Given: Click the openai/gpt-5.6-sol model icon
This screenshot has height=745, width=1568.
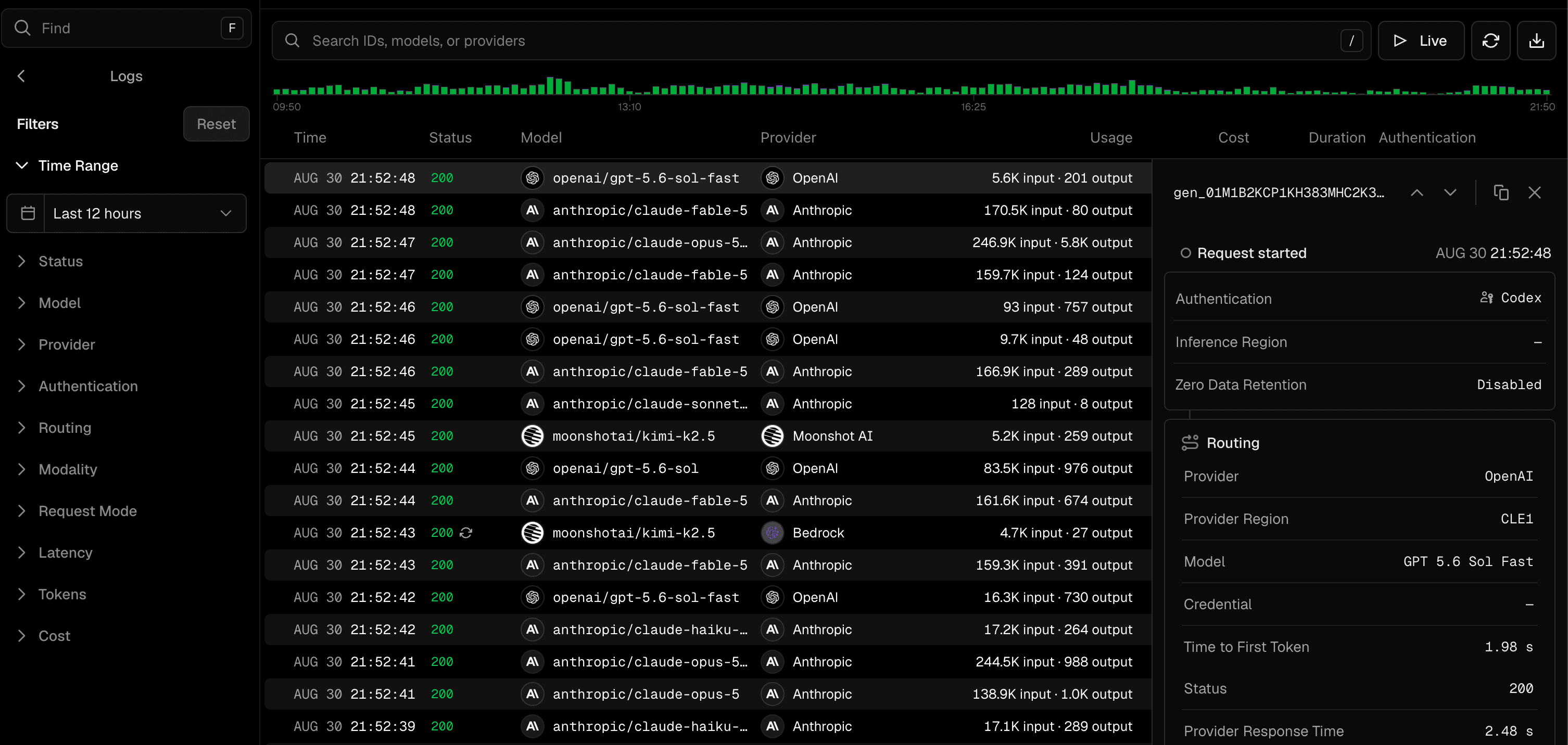Looking at the screenshot, I should point(533,468).
